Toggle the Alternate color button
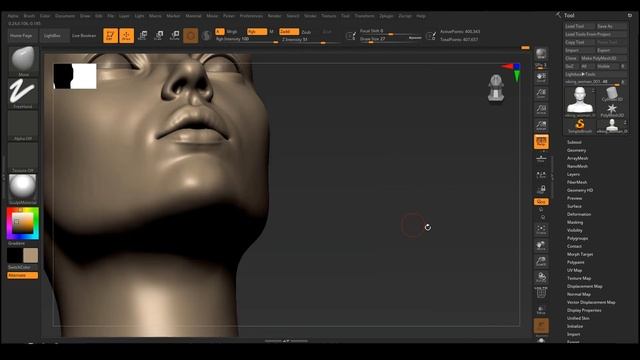This screenshot has width=640, height=360. tap(22, 276)
